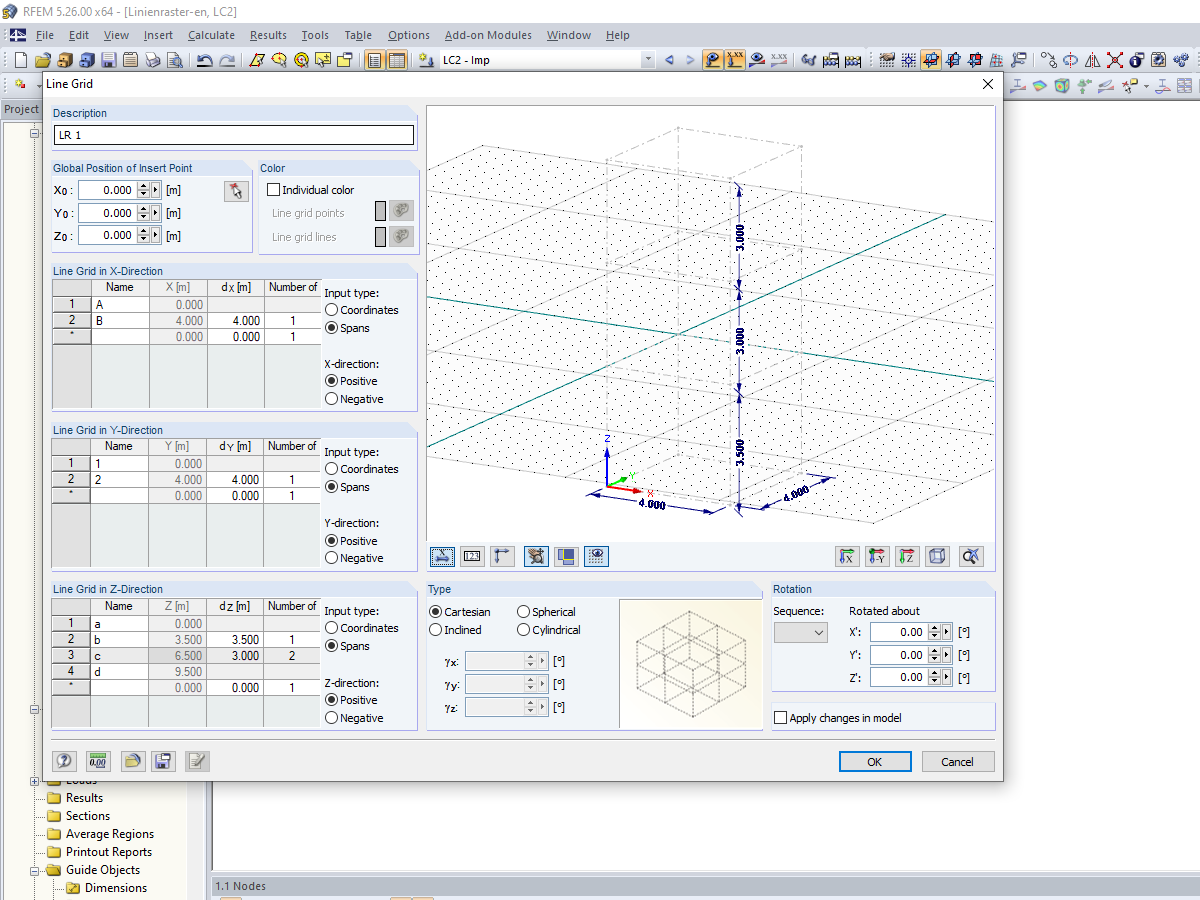1200x900 pixels.
Task: Load a saved line grid configuration
Action: pyautogui.click(x=133, y=761)
